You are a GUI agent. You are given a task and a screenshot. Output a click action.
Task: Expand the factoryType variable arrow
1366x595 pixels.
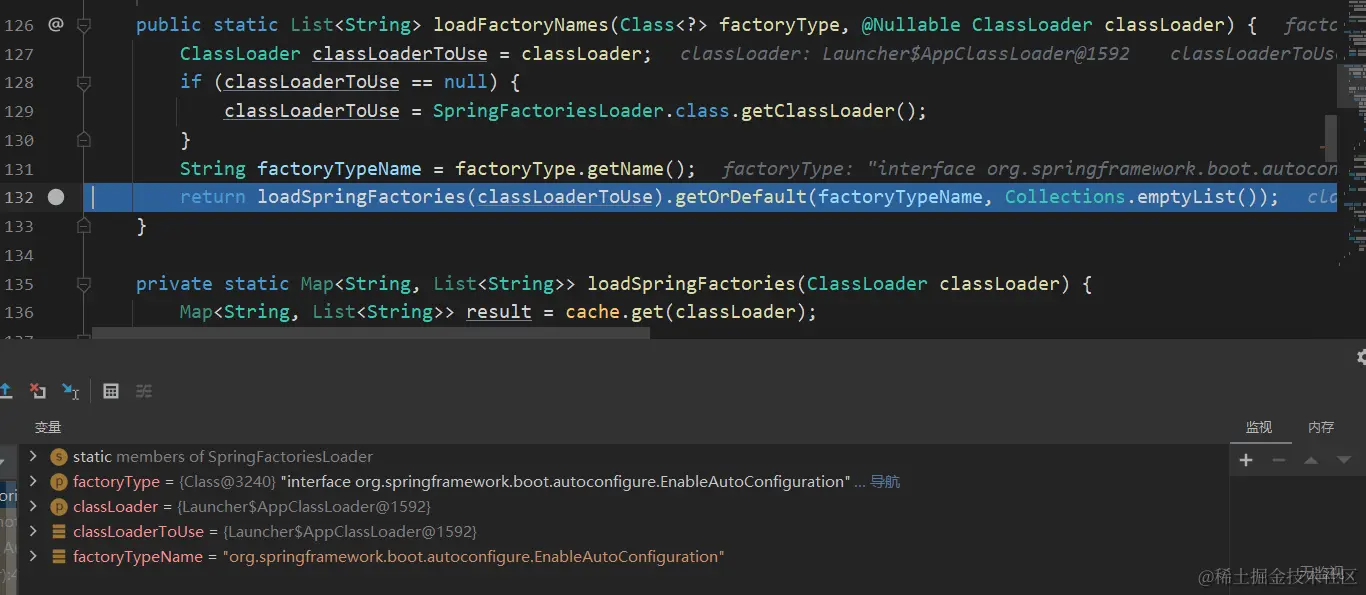[33, 481]
